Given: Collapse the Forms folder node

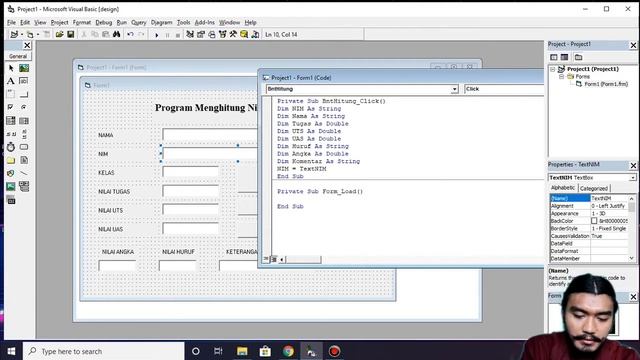Looking at the screenshot, I should point(561,77).
